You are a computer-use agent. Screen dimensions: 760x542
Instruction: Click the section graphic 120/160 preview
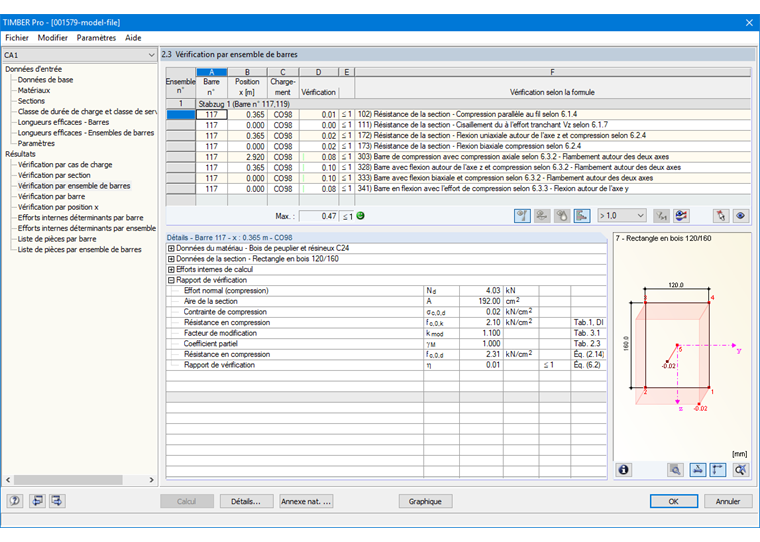click(x=683, y=346)
